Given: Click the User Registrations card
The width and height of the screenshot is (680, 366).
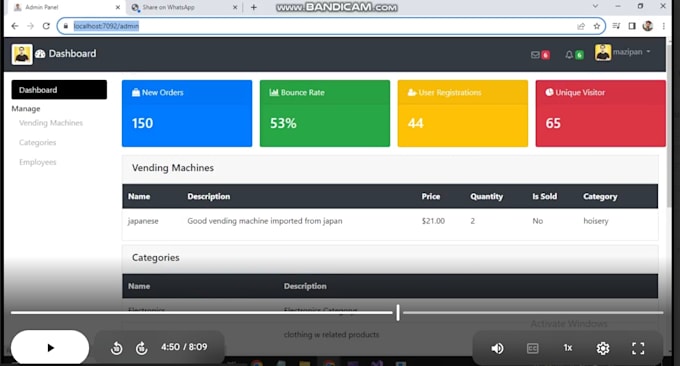Looking at the screenshot, I should click(x=463, y=113).
